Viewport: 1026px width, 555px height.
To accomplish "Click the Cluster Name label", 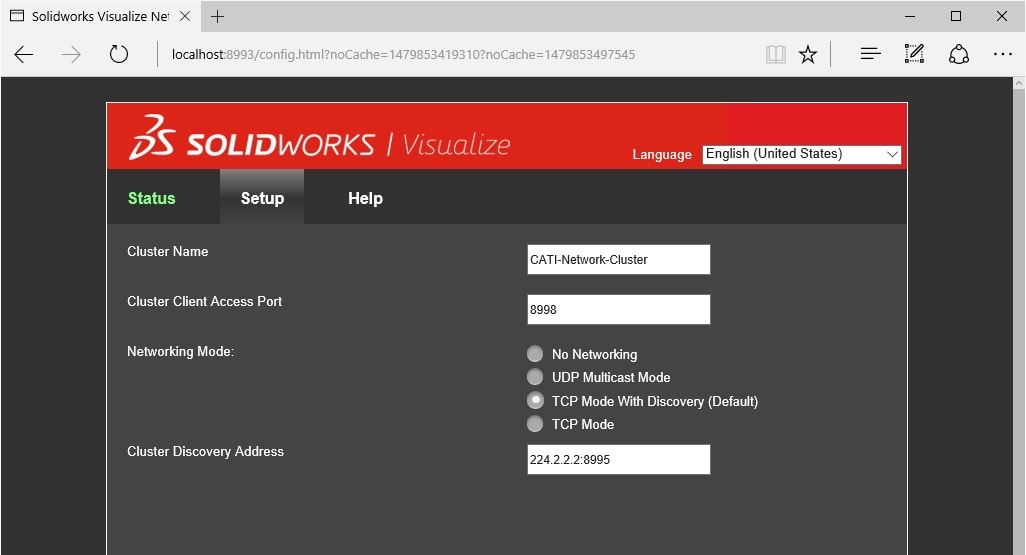I will [x=168, y=251].
